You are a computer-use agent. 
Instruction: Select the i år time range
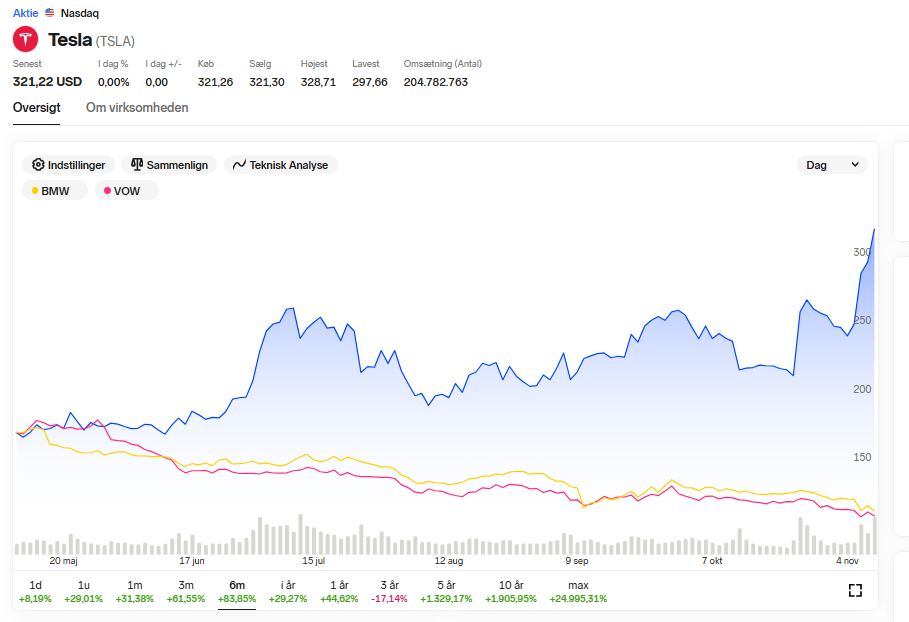[x=288, y=591]
